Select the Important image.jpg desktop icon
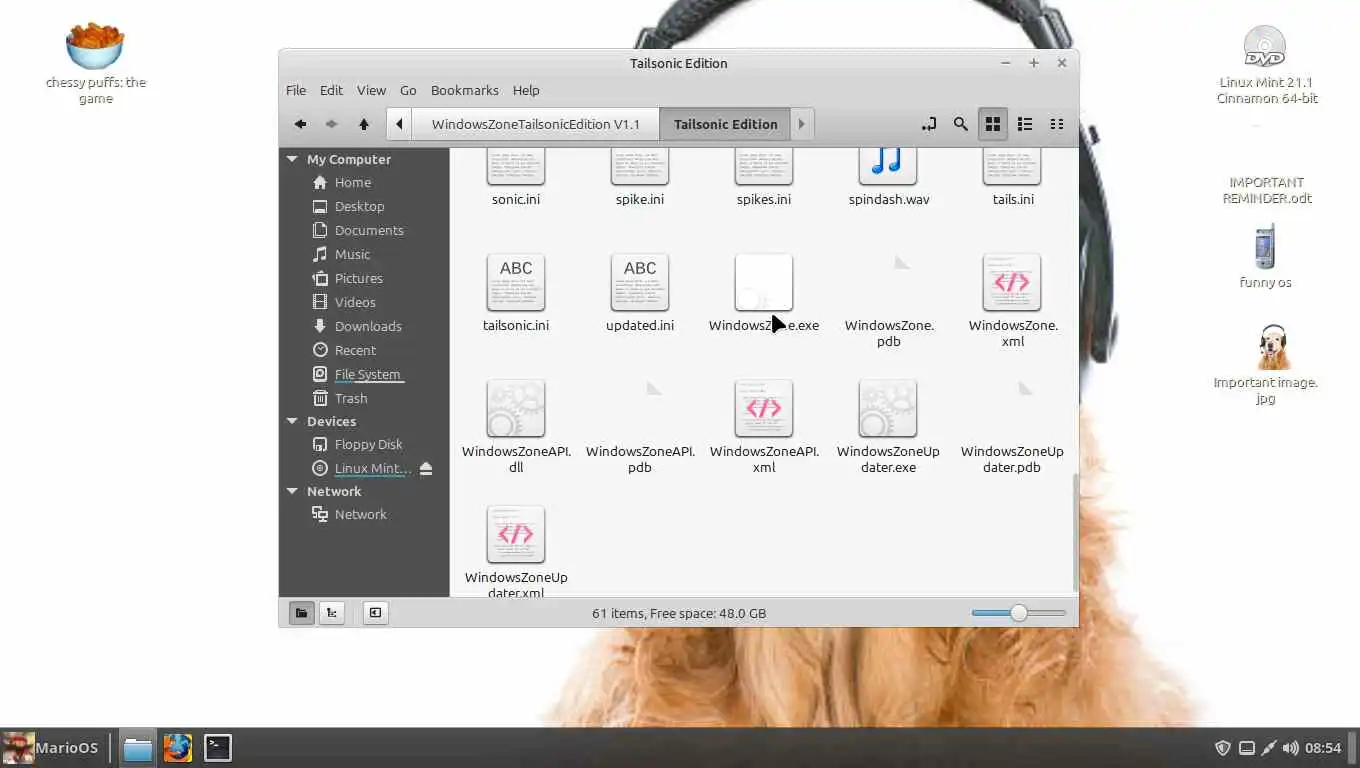 [x=1266, y=363]
